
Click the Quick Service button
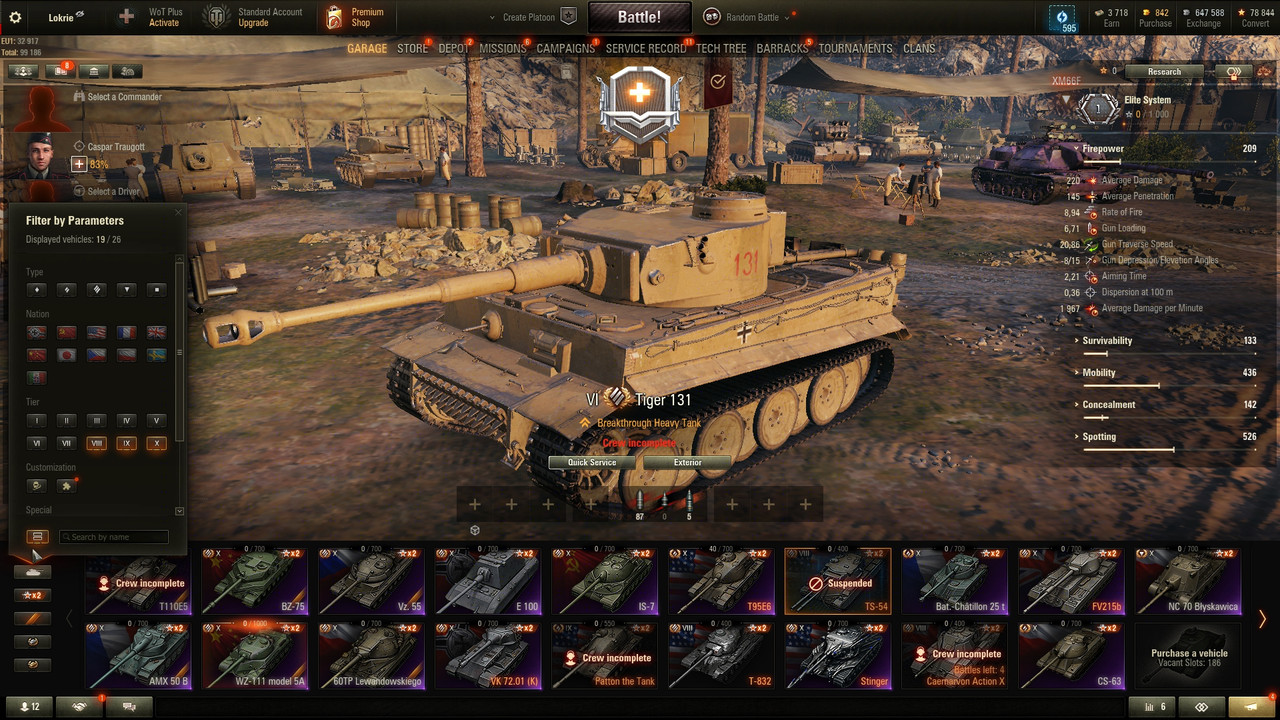(x=592, y=462)
